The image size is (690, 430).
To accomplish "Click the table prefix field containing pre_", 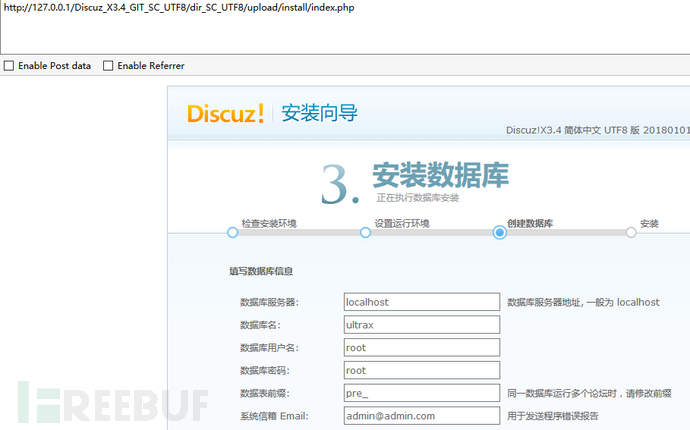I will click(x=422, y=393).
